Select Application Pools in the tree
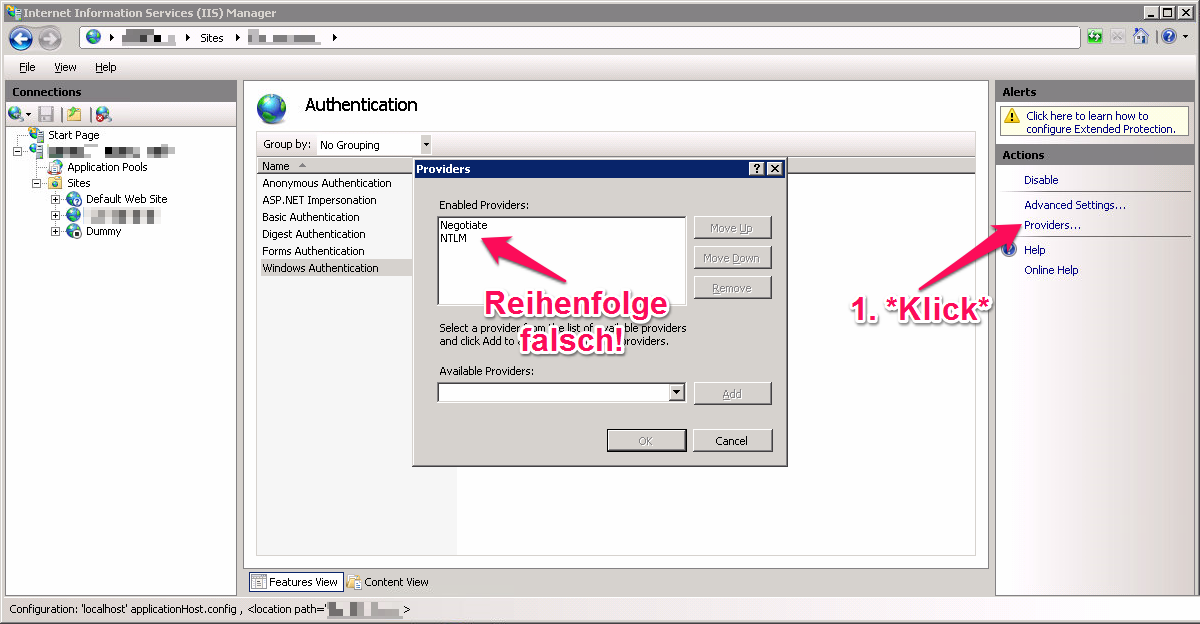Image resolution: width=1200 pixels, height=624 pixels. tap(107, 167)
